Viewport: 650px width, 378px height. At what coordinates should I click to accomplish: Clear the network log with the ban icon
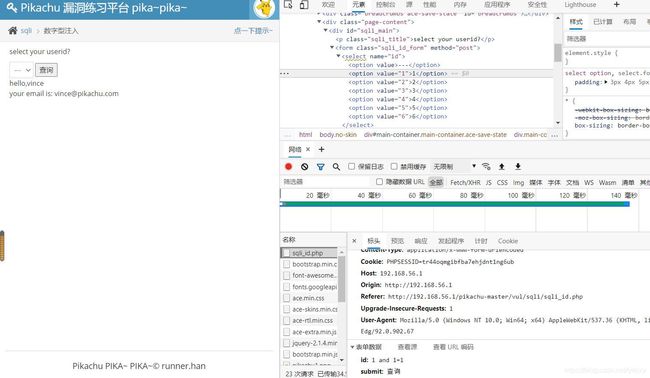[305, 167]
